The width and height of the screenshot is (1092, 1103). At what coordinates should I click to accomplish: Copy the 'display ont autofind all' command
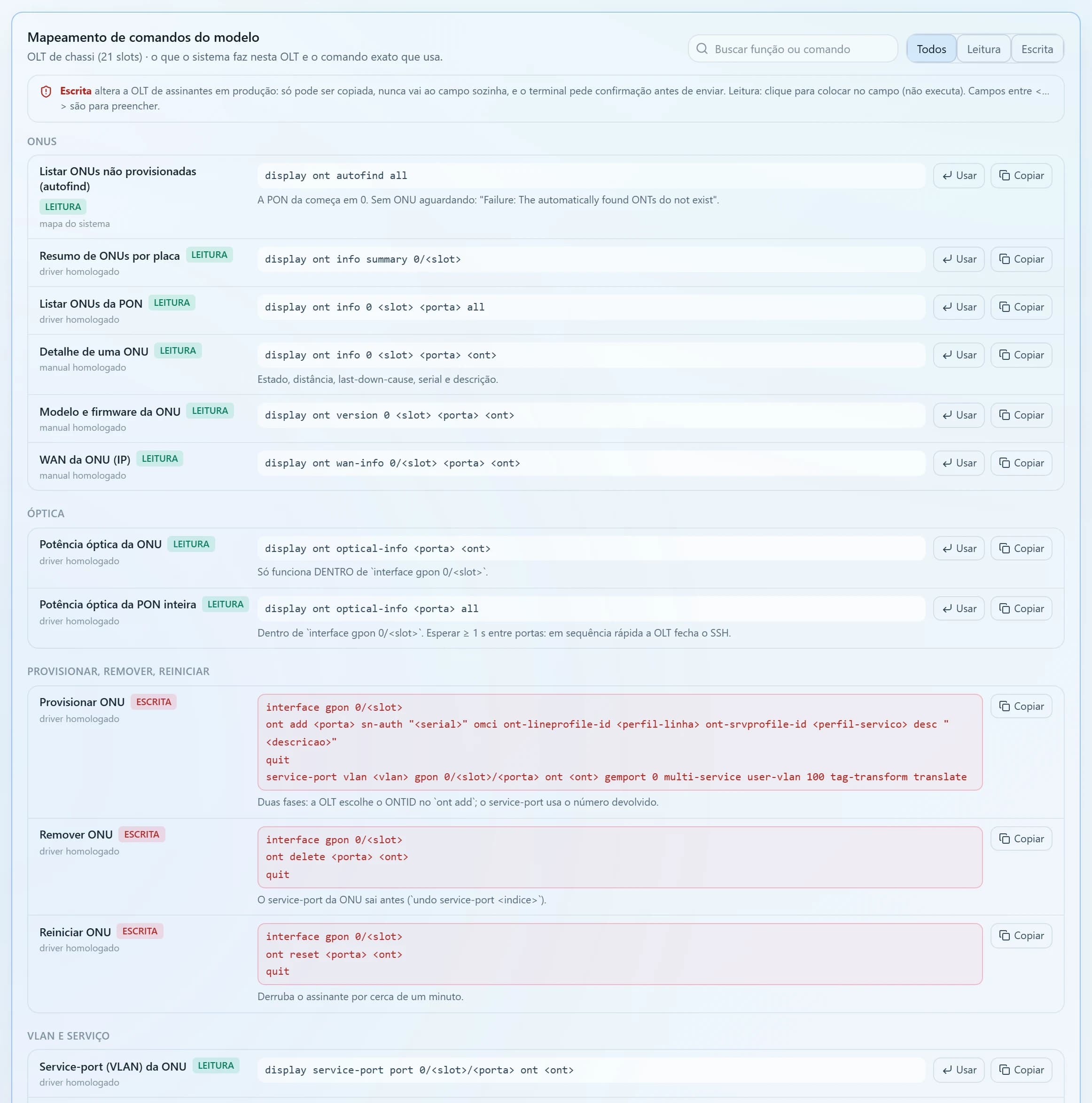1021,175
